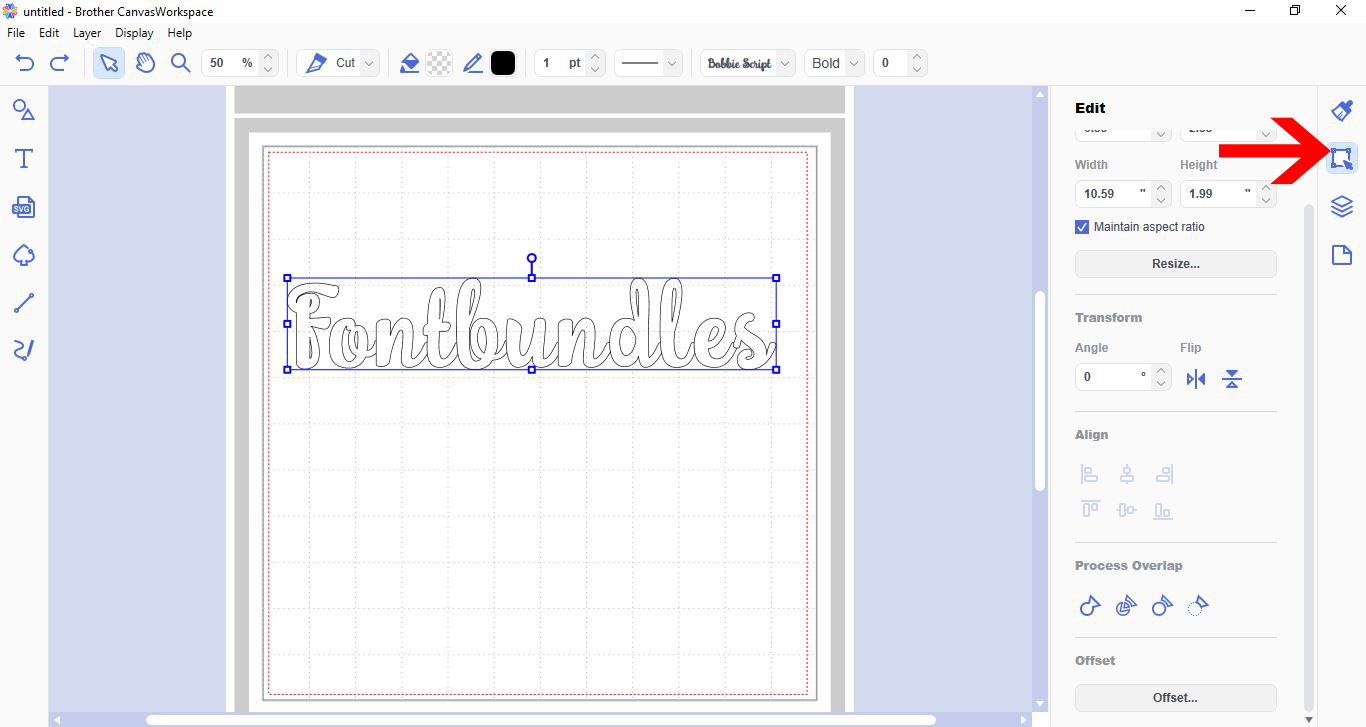Open the File menu
Screen dimensions: 1366x727
[16, 33]
